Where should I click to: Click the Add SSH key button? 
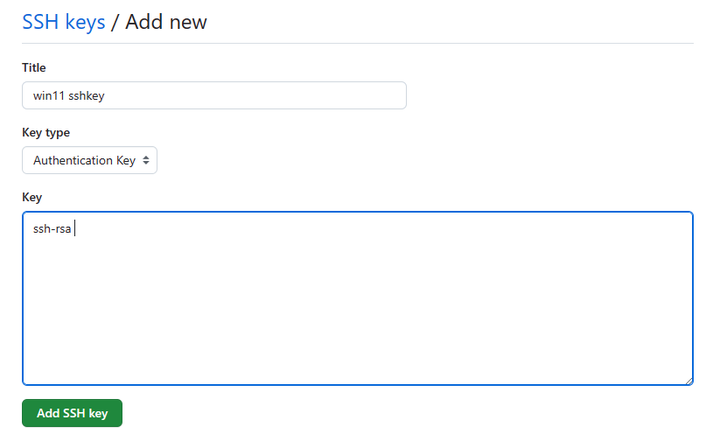[72, 413]
